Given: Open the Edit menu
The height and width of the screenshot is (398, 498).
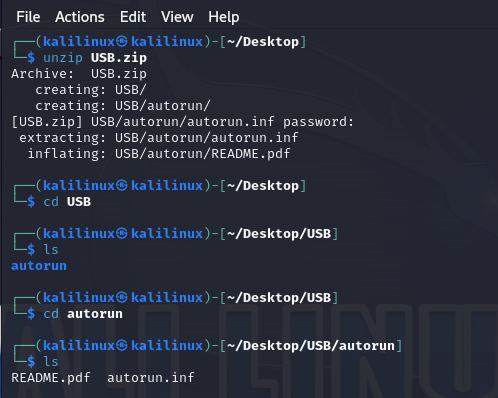Looking at the screenshot, I should [x=133, y=17].
